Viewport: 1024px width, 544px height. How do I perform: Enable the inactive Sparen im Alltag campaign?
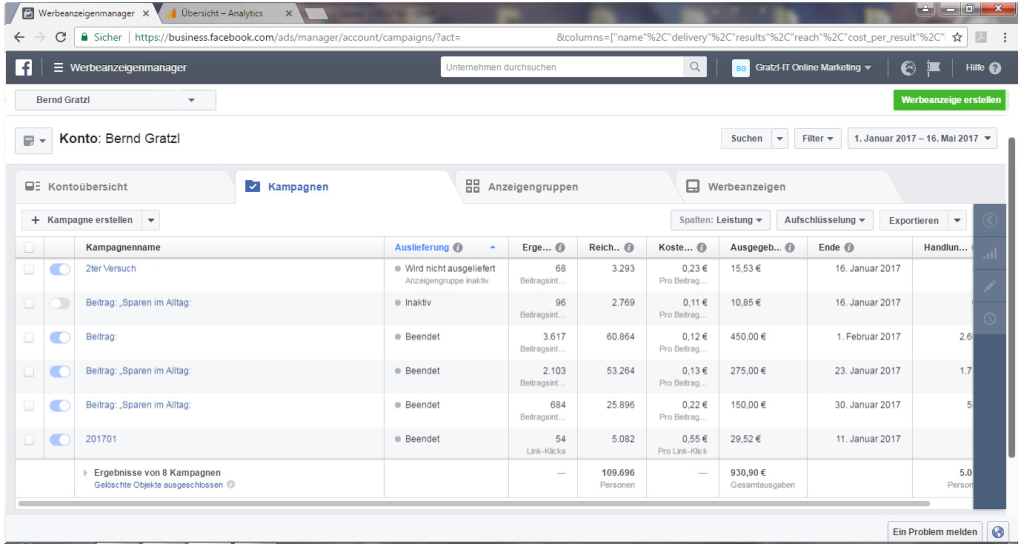click(x=60, y=303)
